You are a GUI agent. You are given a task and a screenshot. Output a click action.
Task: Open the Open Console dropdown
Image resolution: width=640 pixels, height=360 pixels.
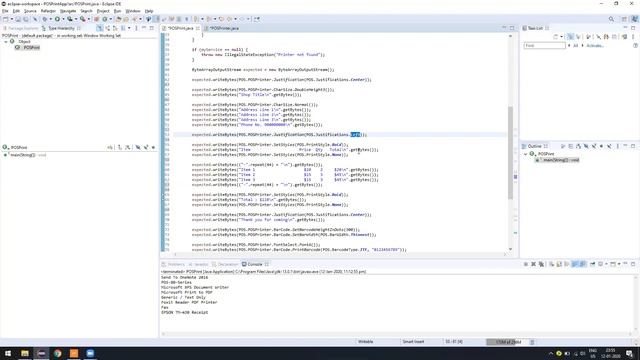click(x=619, y=264)
